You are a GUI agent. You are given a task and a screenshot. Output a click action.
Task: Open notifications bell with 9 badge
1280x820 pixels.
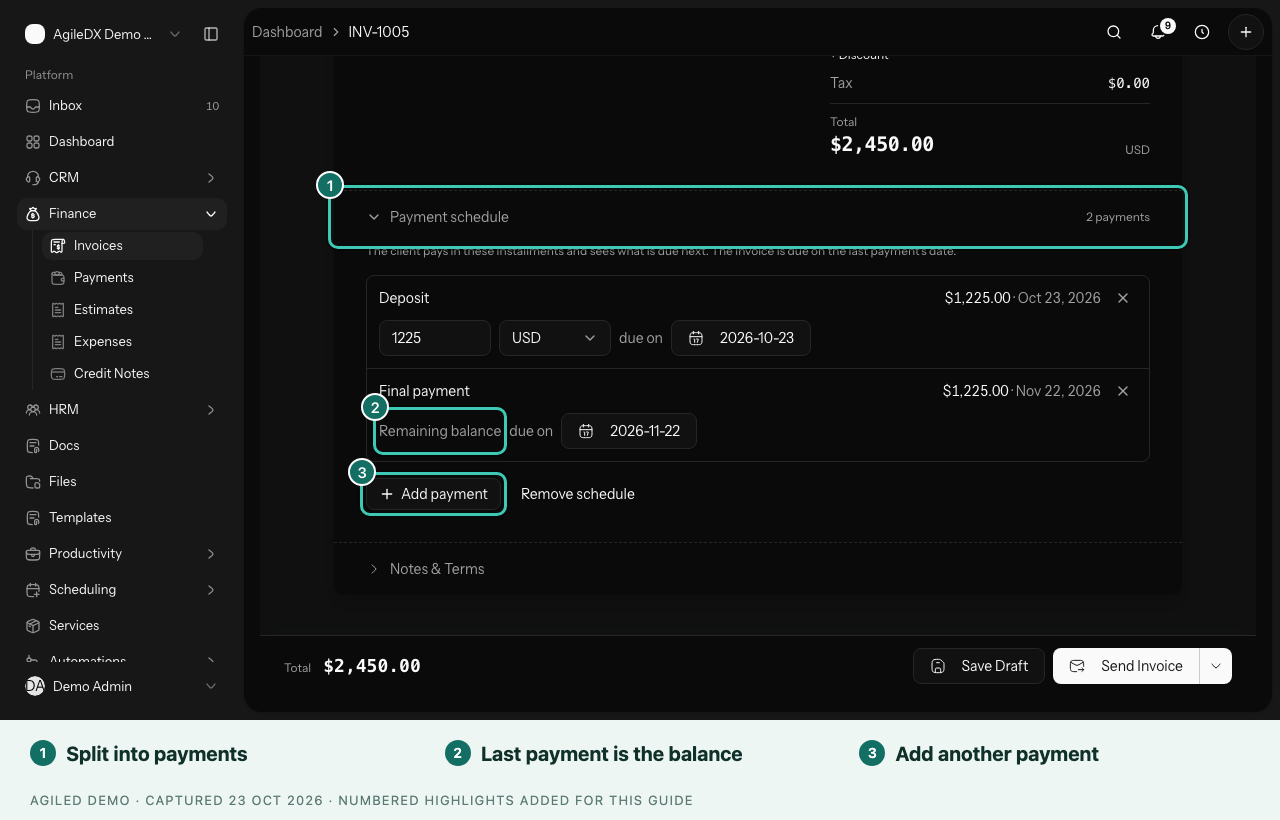coord(1158,32)
